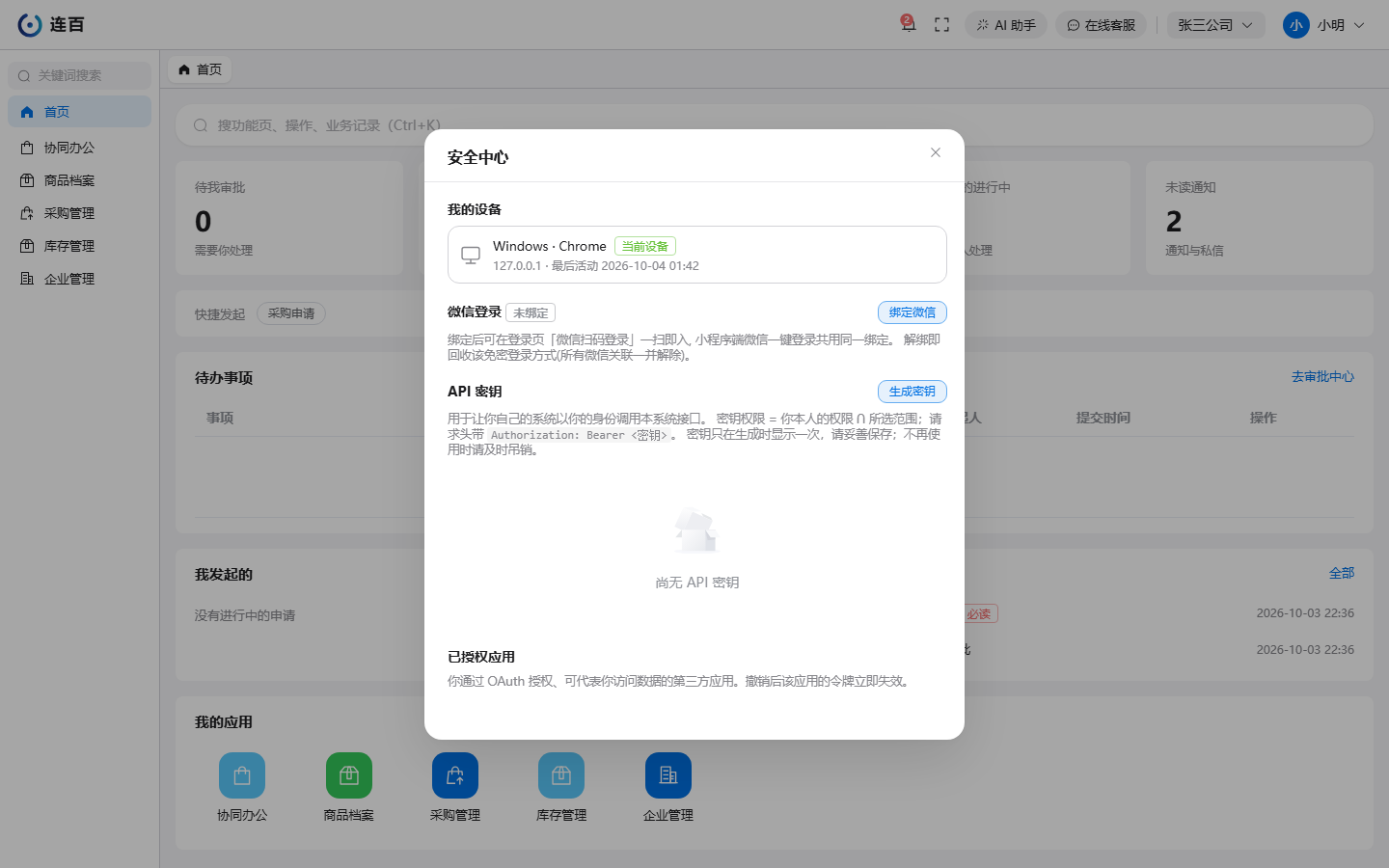The height and width of the screenshot is (868, 1389).
Task: Open the 企业管理 app icon
Action: tap(668, 775)
